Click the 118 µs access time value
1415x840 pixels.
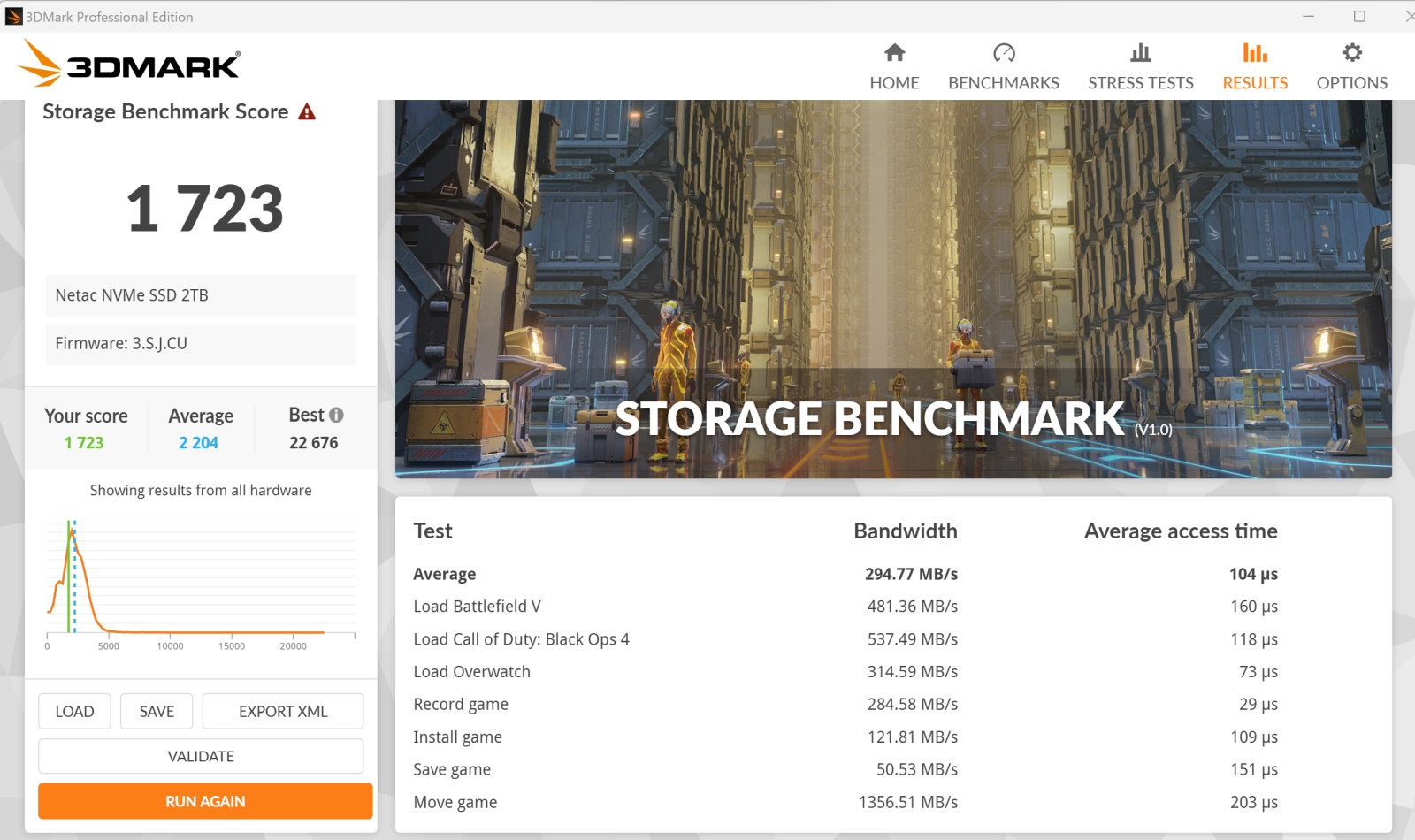pos(1254,639)
